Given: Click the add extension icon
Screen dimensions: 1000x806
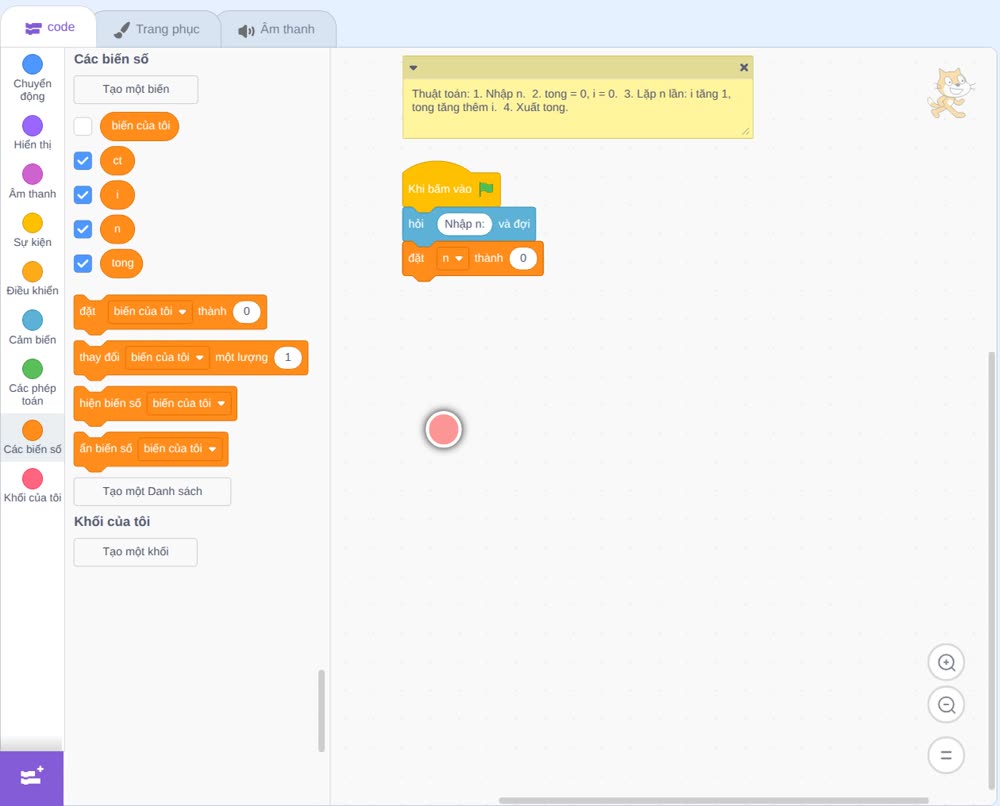Looking at the screenshot, I should (x=32, y=777).
